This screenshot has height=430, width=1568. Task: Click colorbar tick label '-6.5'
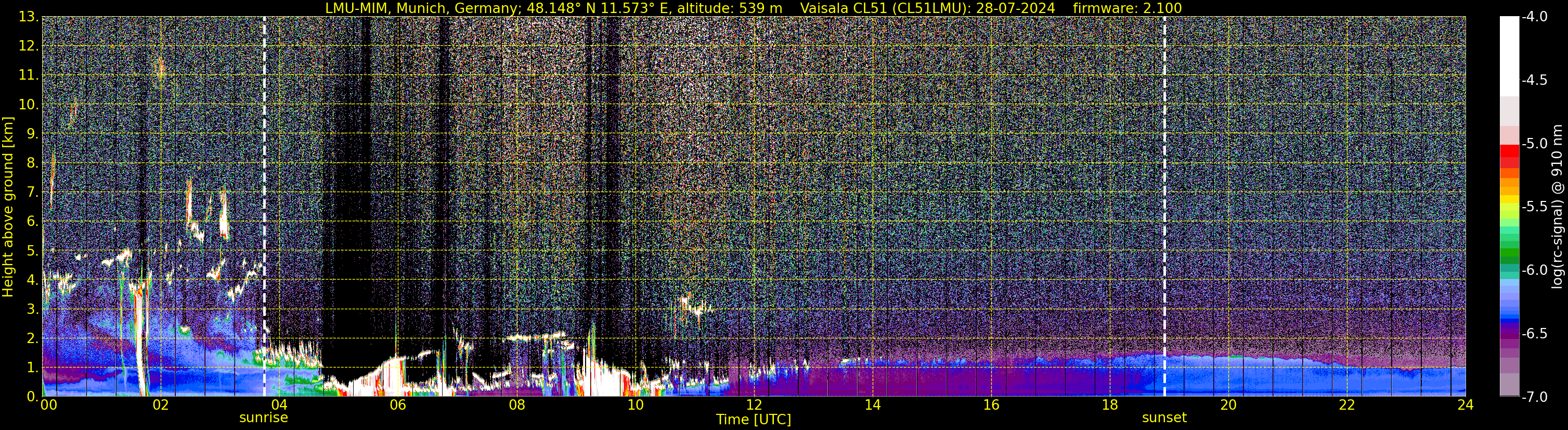(1534, 334)
